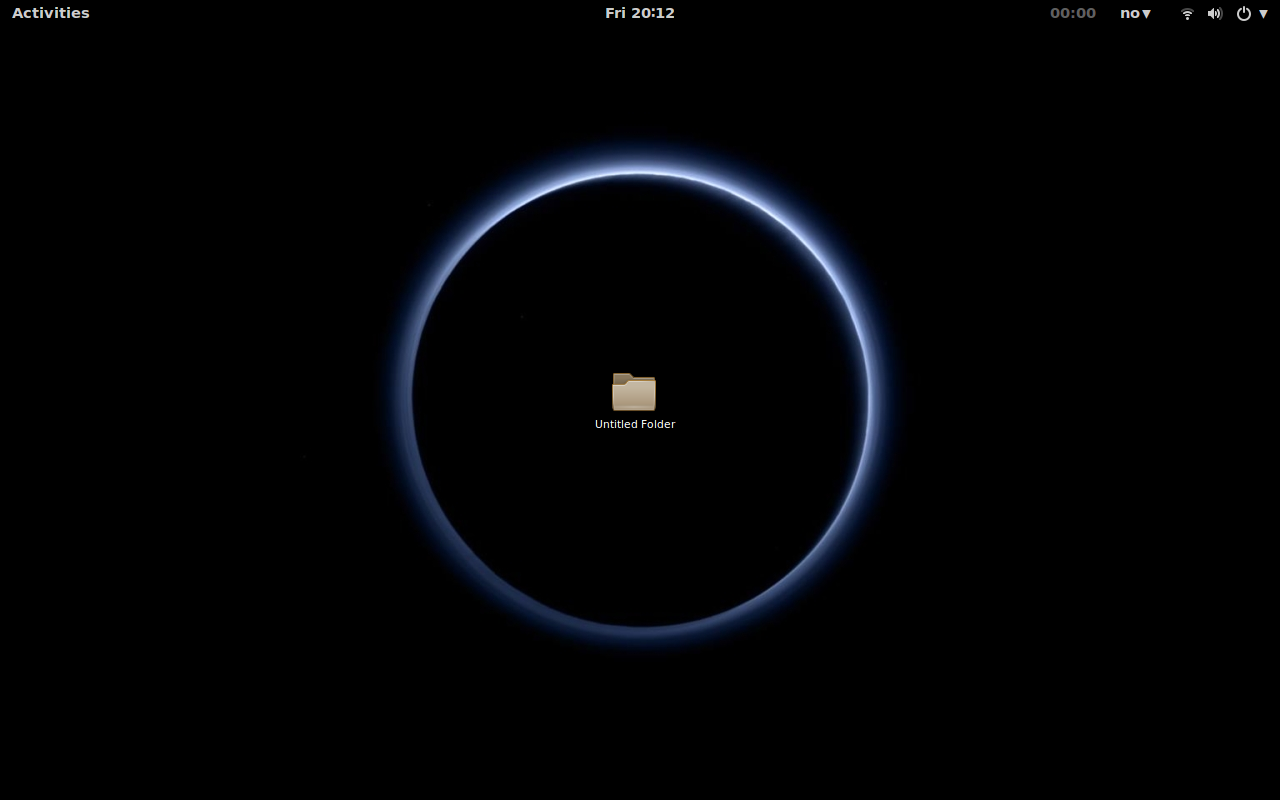Click the 'Untitled Folder' text label

tap(635, 424)
